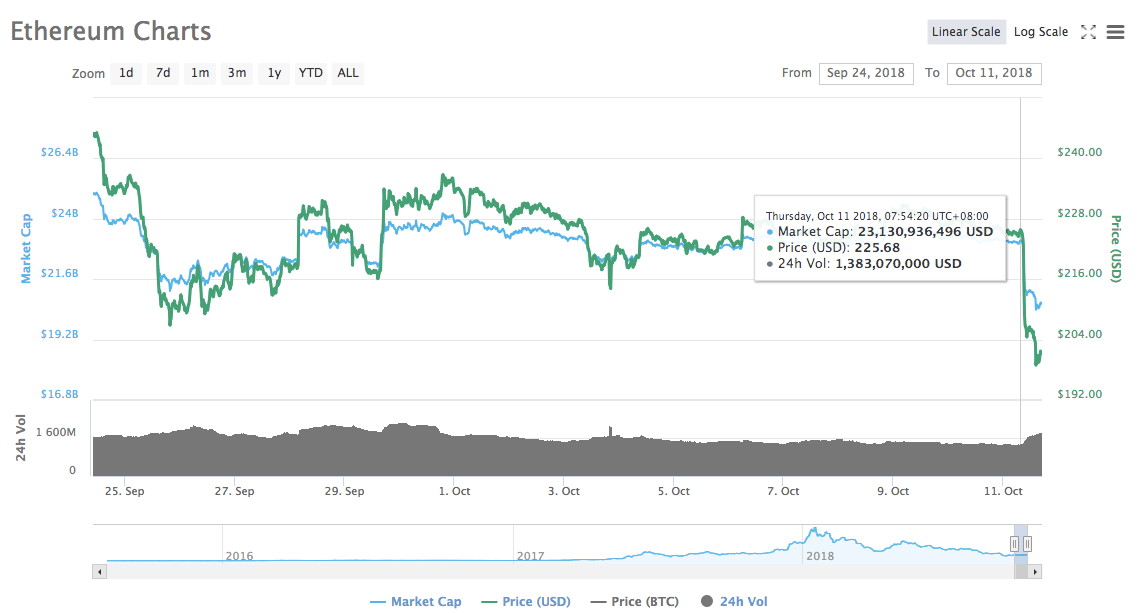Click the 1 600M volume axis label
This screenshot has width=1138, height=613.
[x=56, y=432]
